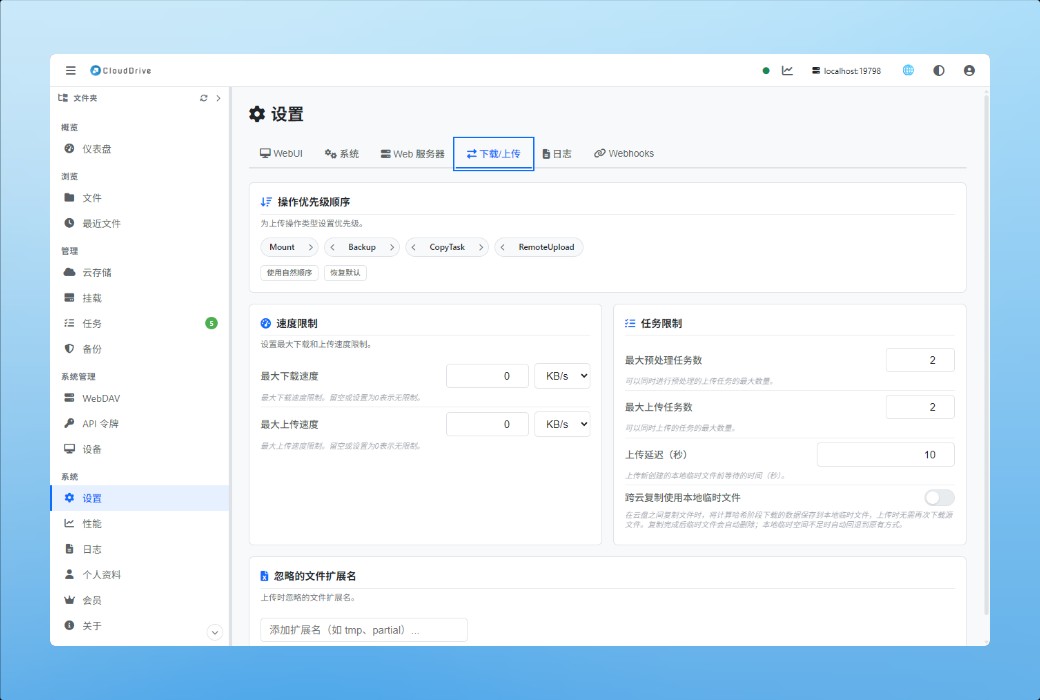Open 最近文件 in sidebar
Viewport: 1040px width, 700px height.
(x=140, y=224)
